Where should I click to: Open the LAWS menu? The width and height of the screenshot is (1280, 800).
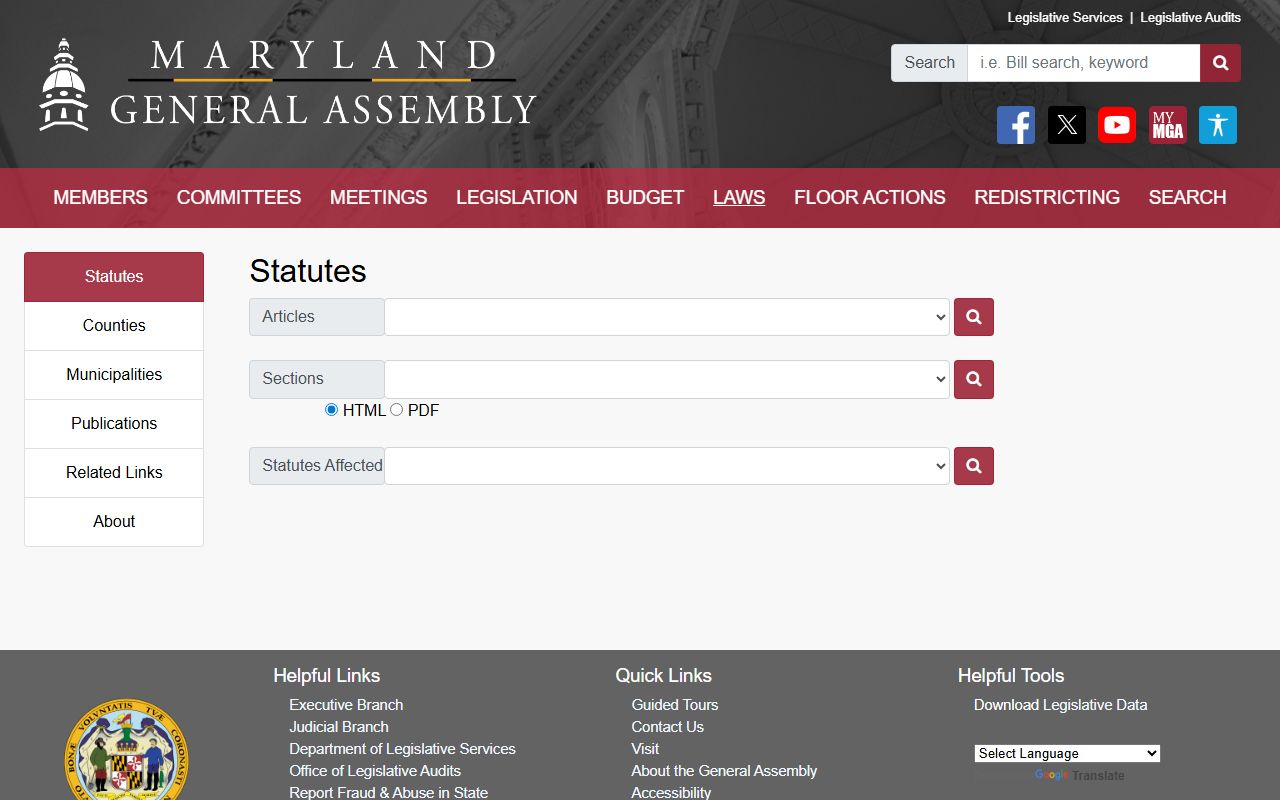739,197
